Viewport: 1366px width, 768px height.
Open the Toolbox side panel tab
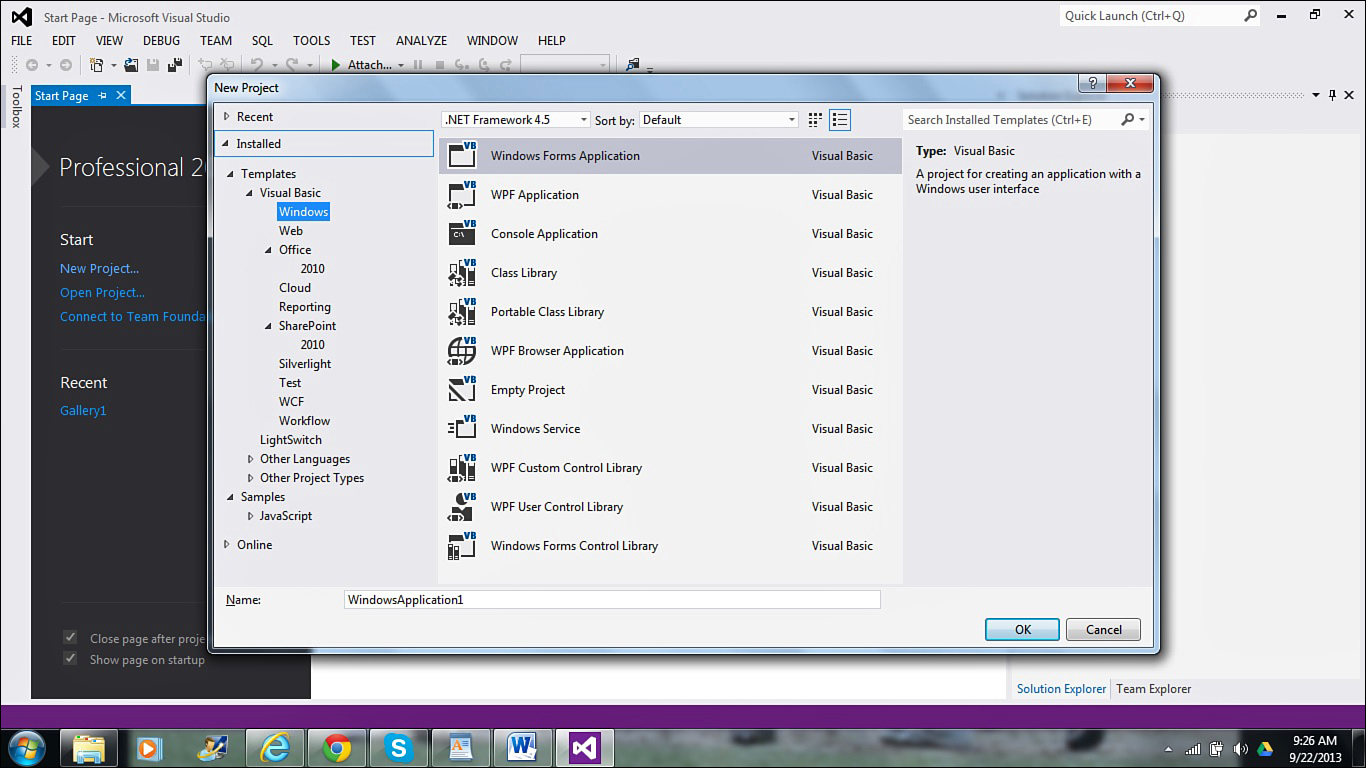(x=16, y=107)
